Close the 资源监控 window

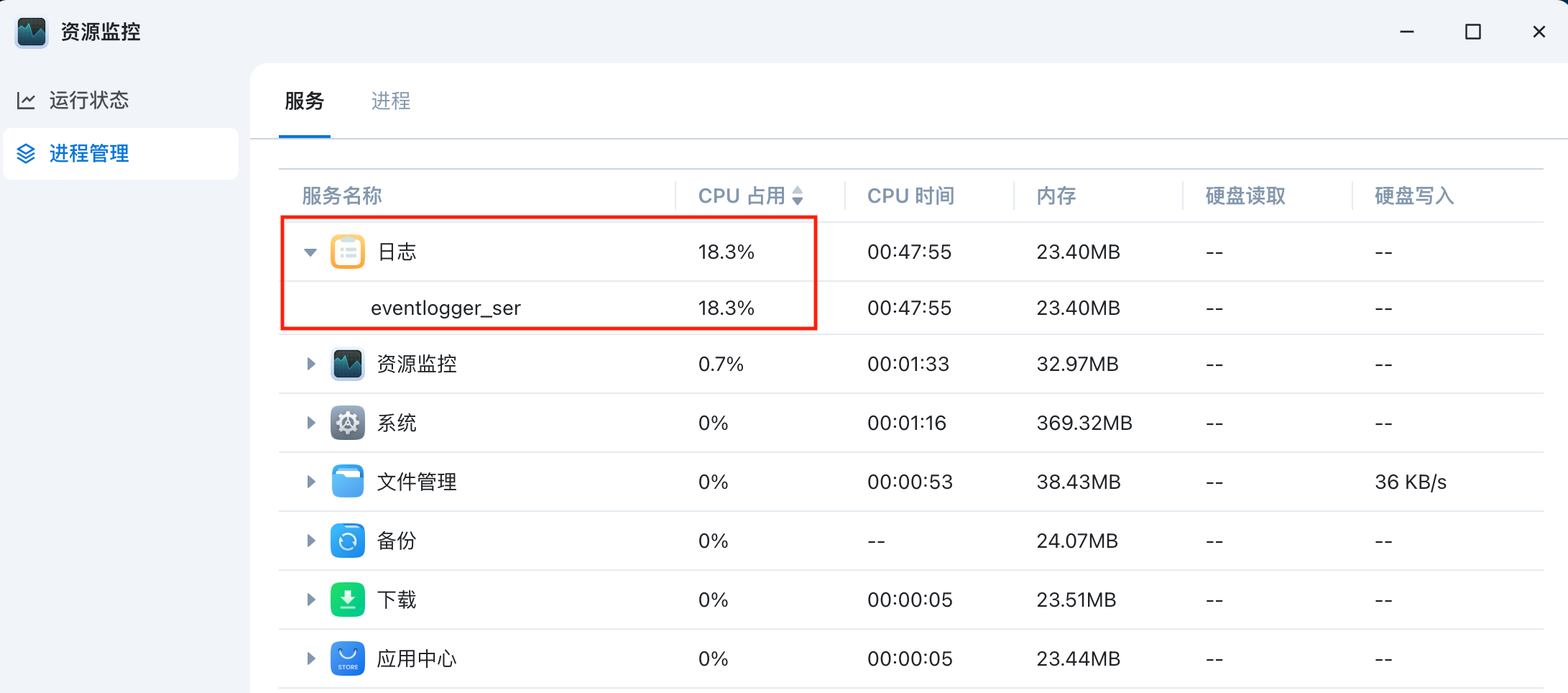1539,32
